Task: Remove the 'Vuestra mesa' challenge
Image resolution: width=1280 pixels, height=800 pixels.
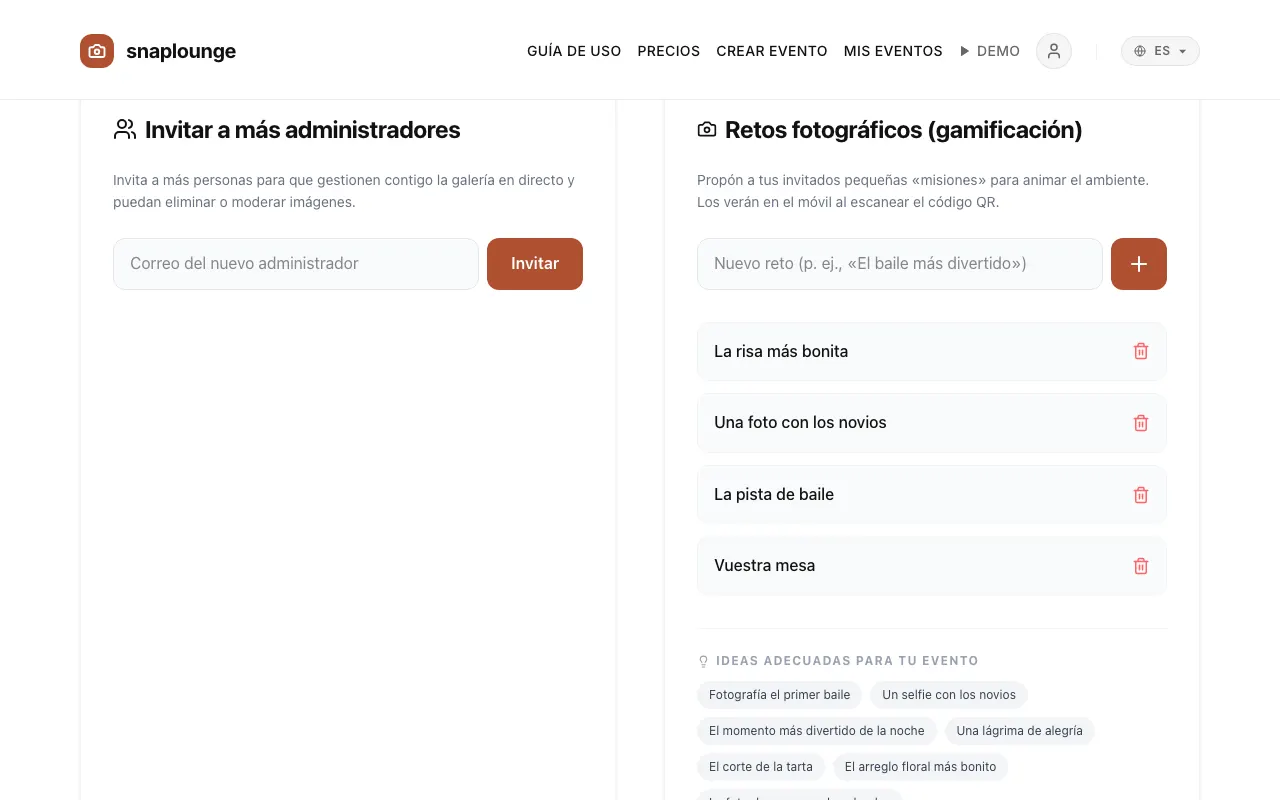Action: 1141,566
